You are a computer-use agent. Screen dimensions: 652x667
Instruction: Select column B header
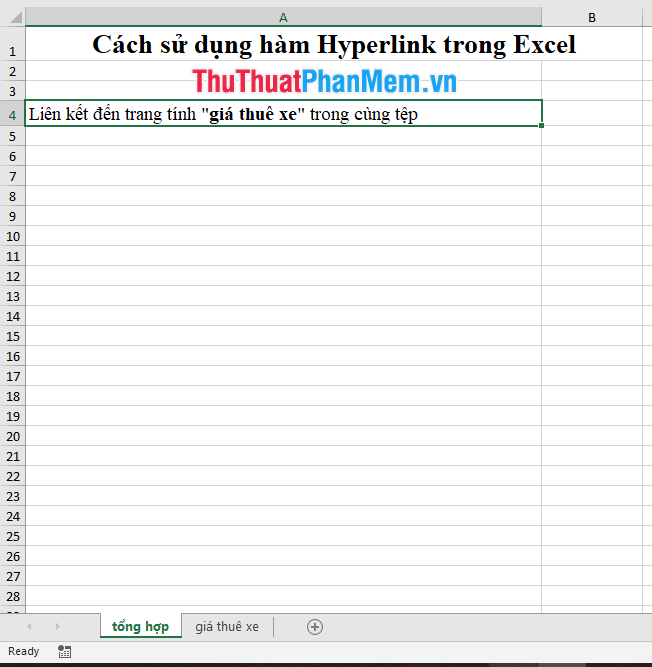(x=592, y=17)
